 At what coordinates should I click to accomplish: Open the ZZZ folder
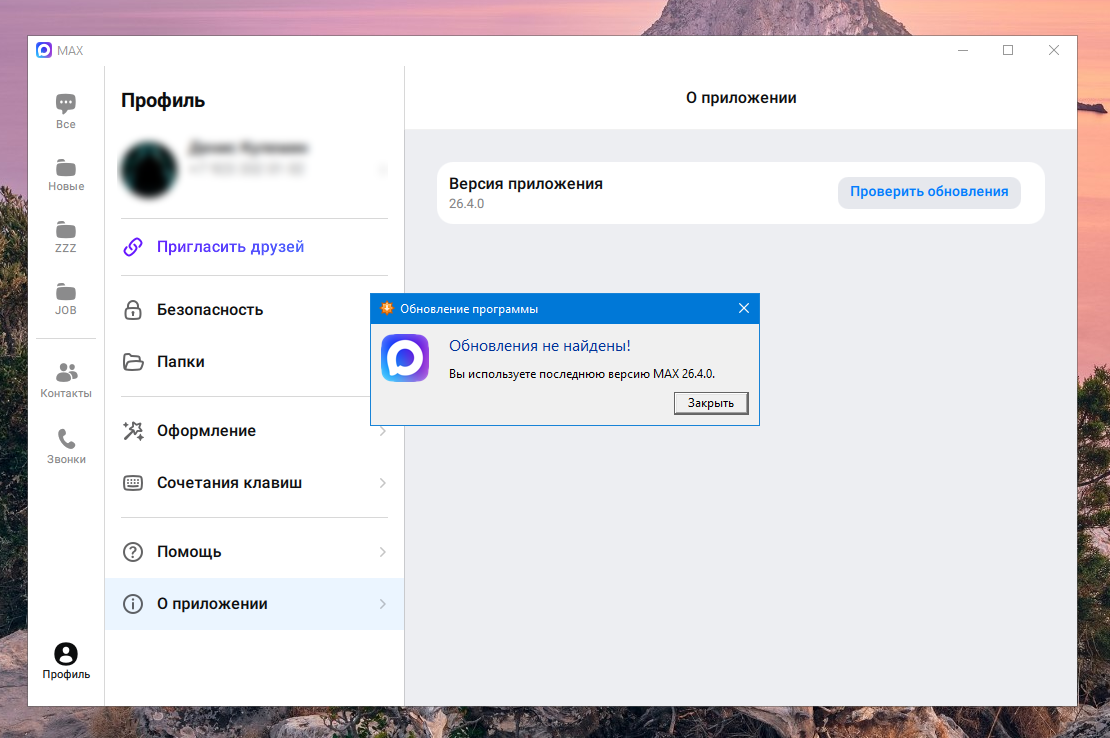click(x=66, y=237)
